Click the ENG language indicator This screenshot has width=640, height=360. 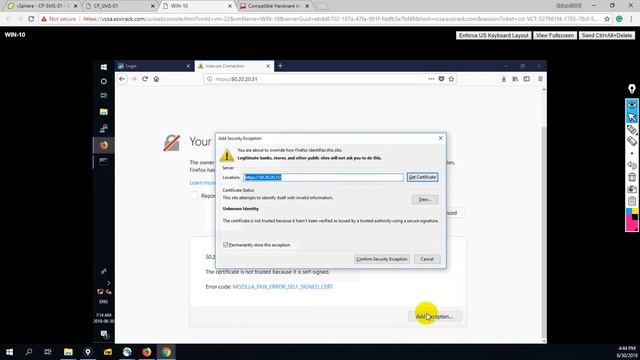coord(104,302)
